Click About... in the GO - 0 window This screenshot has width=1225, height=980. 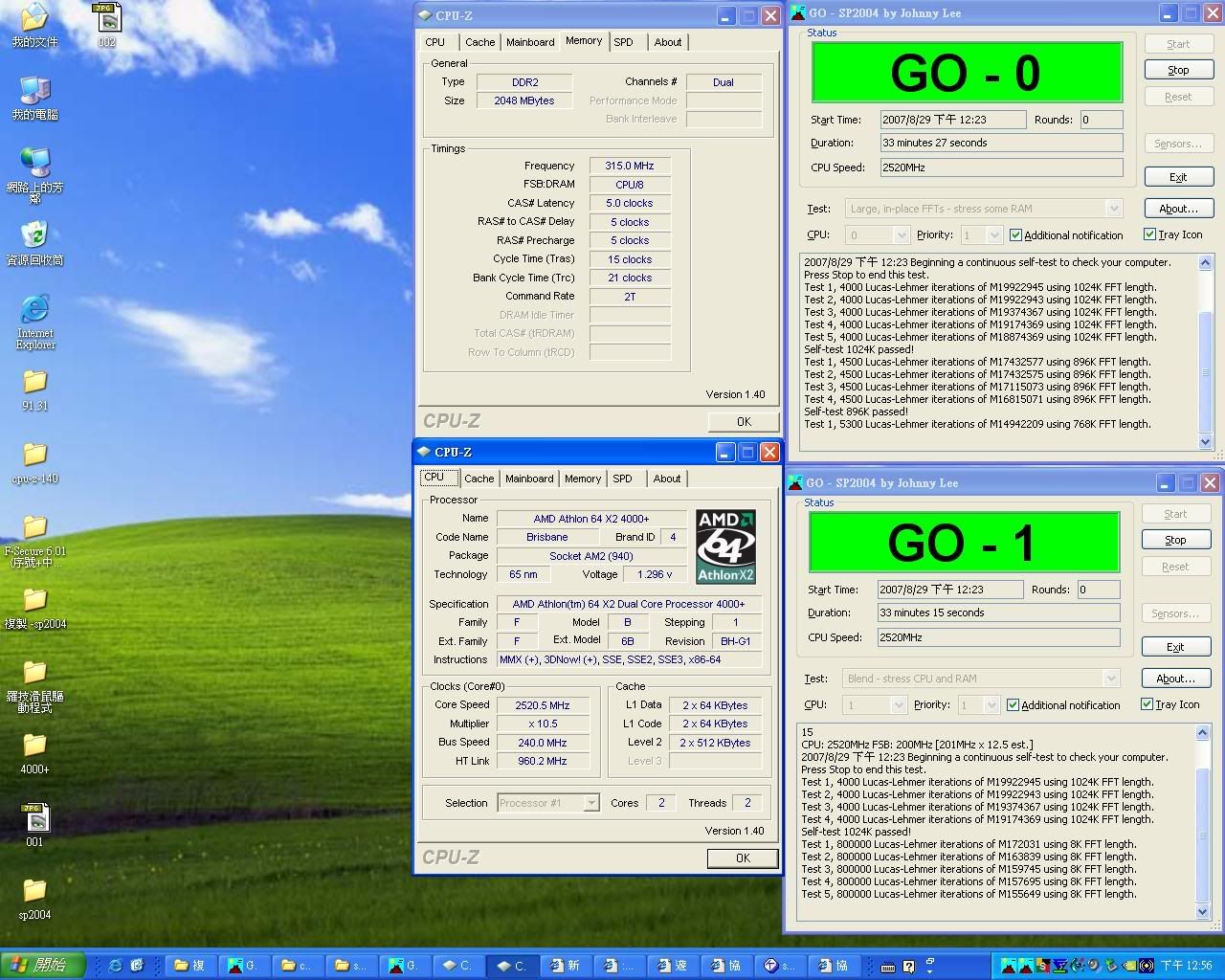click(1178, 209)
